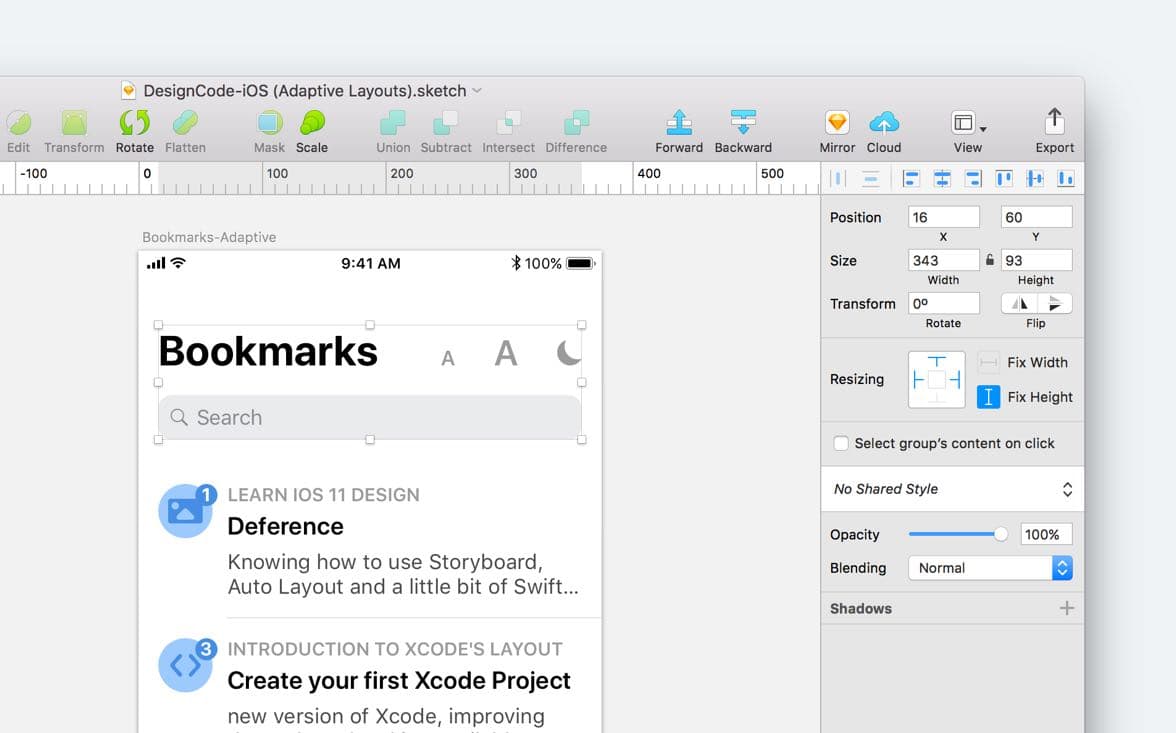
Task: Click the moon night mode icon
Action: pos(568,352)
